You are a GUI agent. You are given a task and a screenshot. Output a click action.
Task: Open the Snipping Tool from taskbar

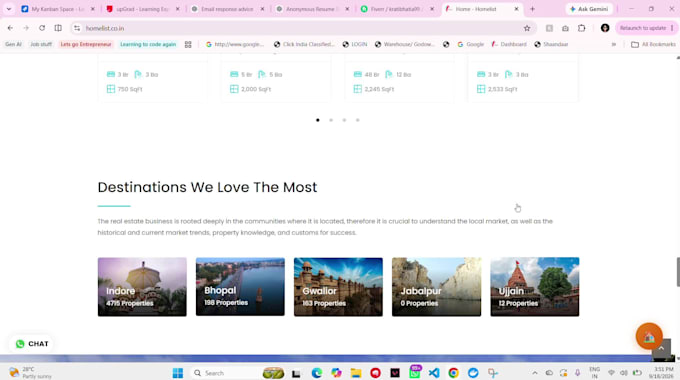click(x=493, y=373)
